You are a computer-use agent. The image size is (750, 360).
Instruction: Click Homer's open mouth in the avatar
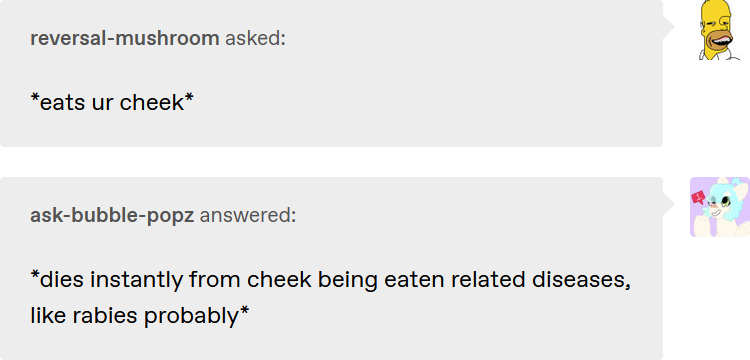[720, 42]
